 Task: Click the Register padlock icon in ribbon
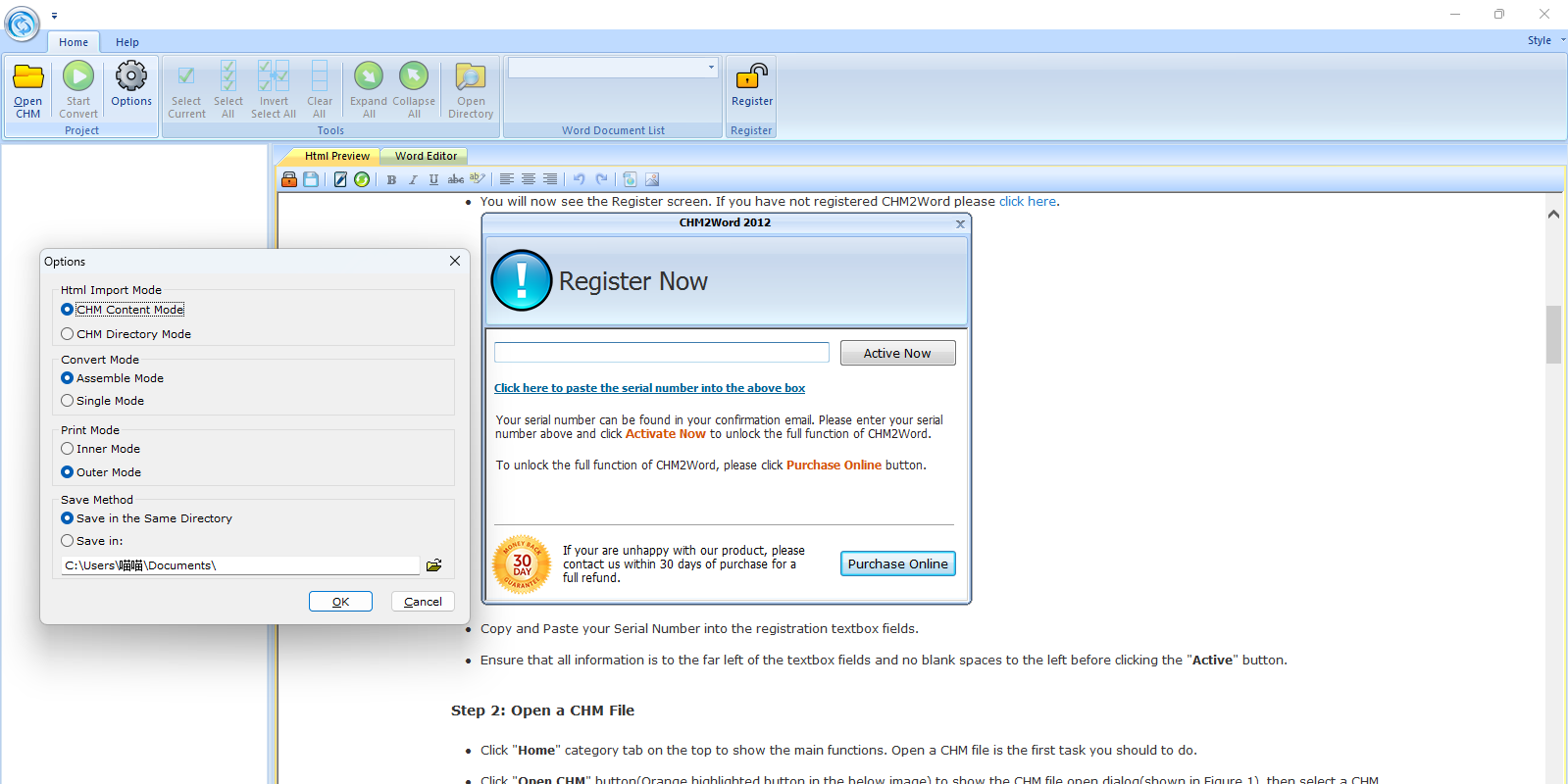[751, 76]
